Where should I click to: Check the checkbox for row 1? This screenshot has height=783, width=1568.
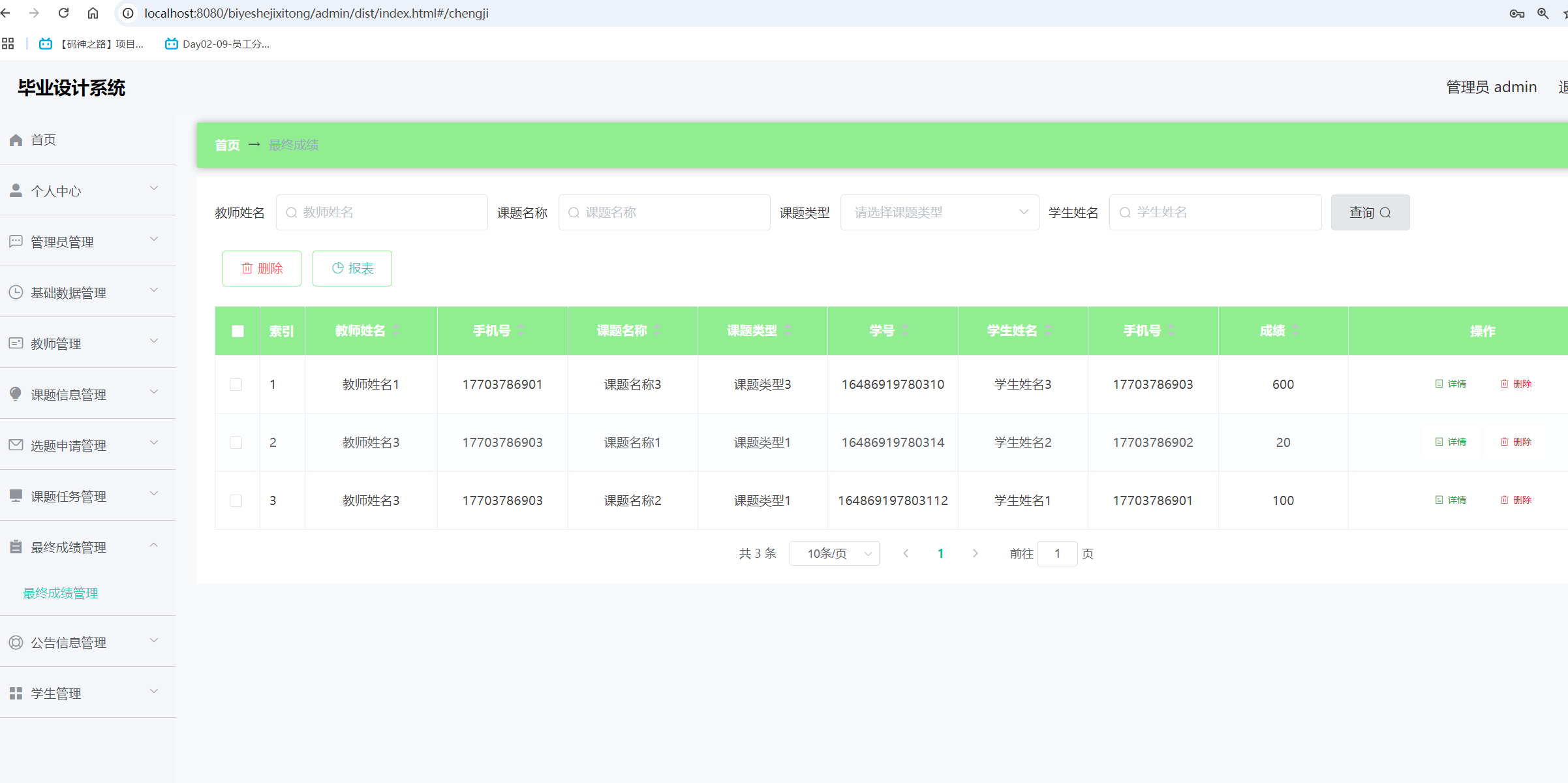236,384
